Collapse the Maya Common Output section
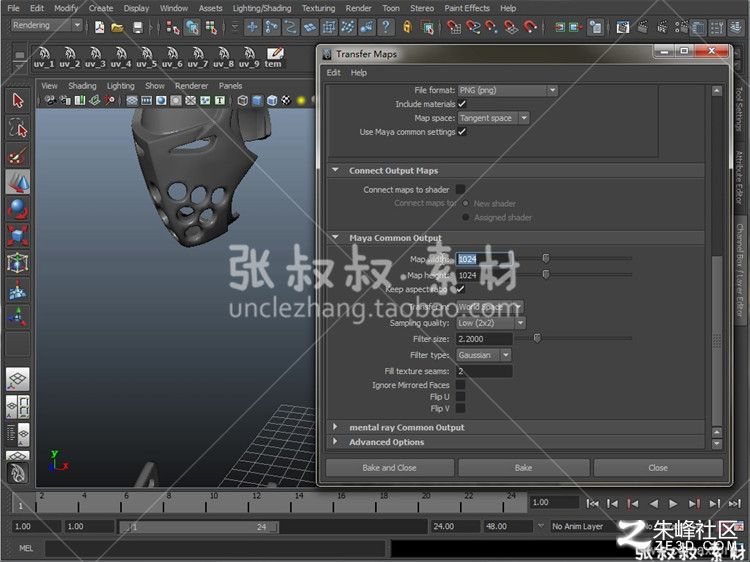The height and width of the screenshot is (562, 750). pos(335,237)
